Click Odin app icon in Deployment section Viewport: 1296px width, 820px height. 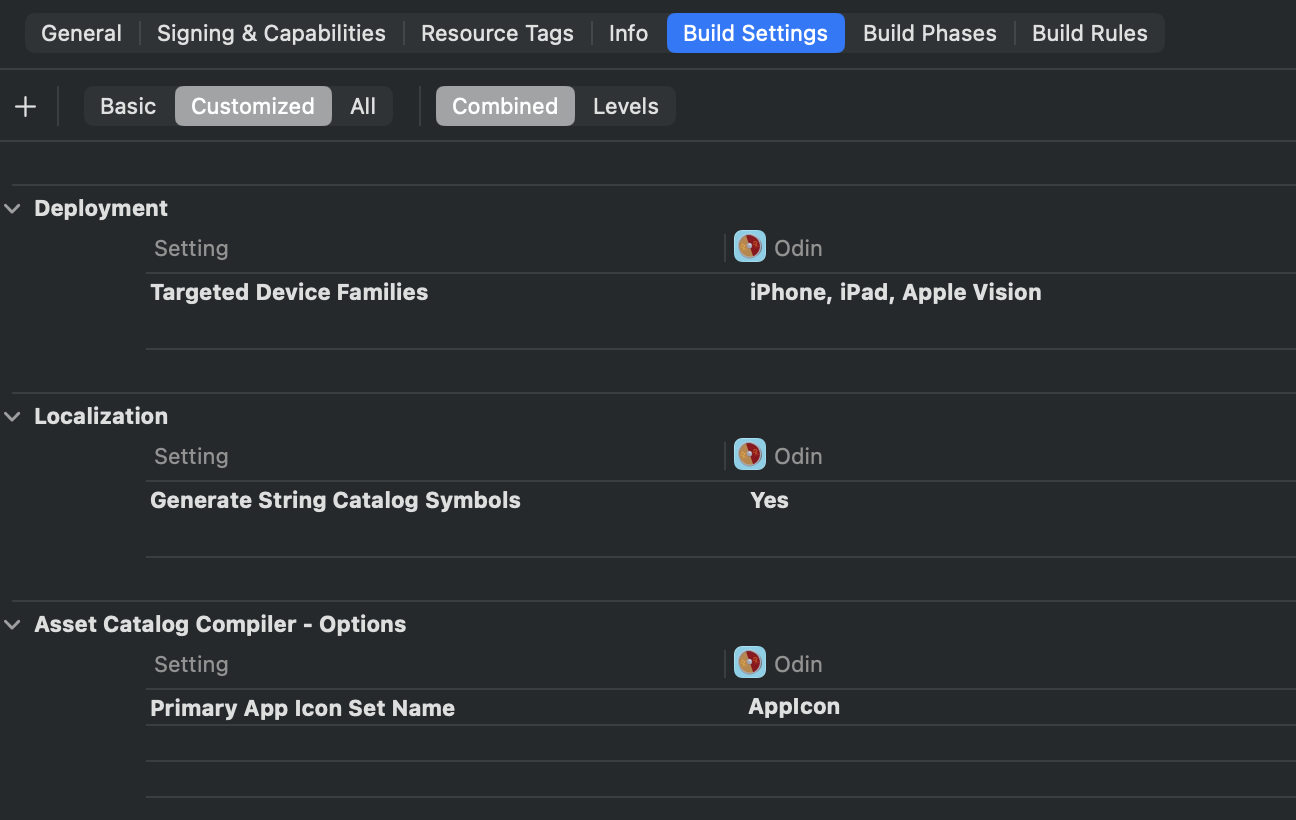pyautogui.click(x=749, y=247)
